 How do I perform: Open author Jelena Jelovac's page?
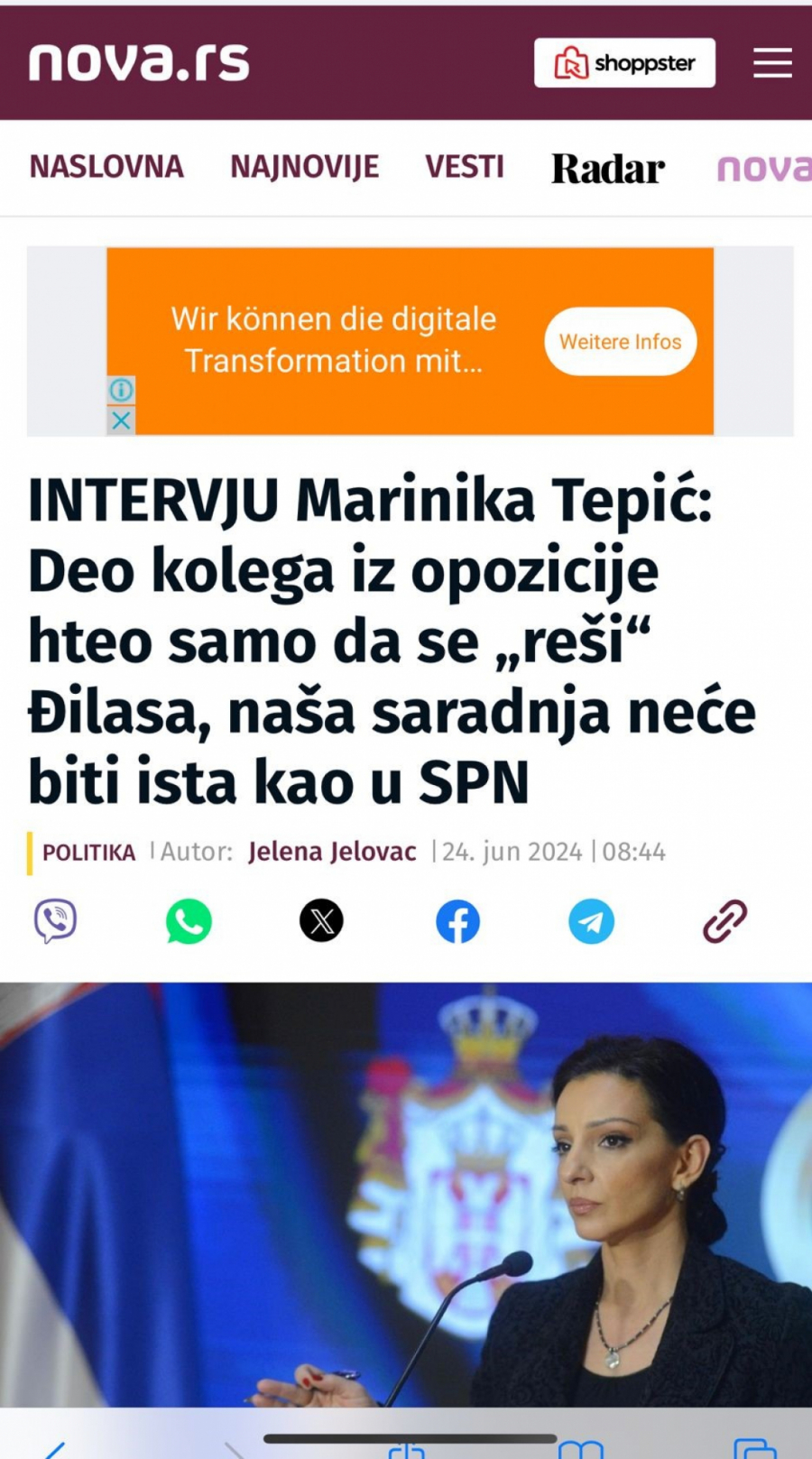click(332, 852)
